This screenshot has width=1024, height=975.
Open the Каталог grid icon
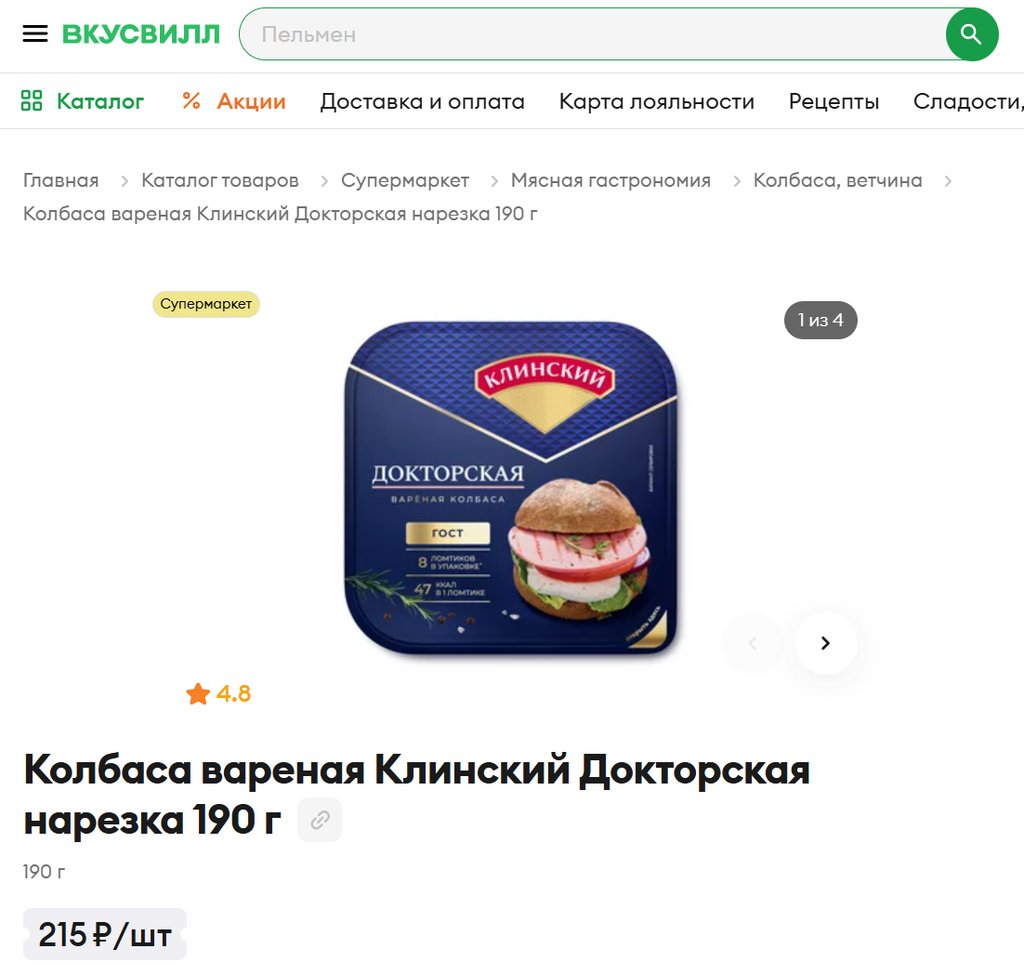pyautogui.click(x=31, y=101)
